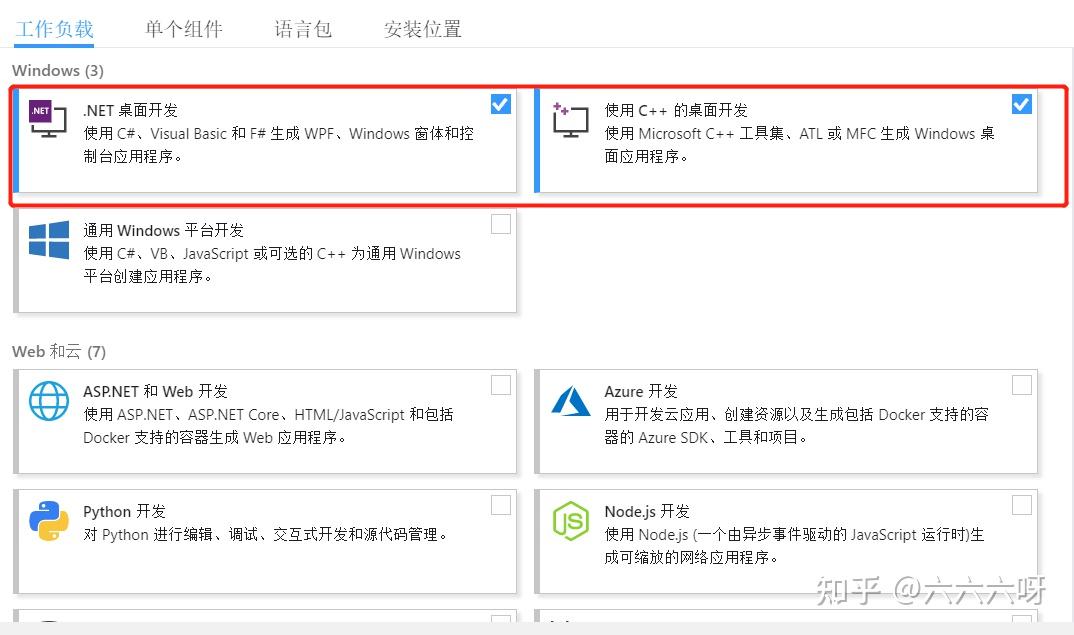Click the description mentioning JavaScript 运行时
Image resolution: width=1074 pixels, height=635 pixels.
tap(794, 545)
